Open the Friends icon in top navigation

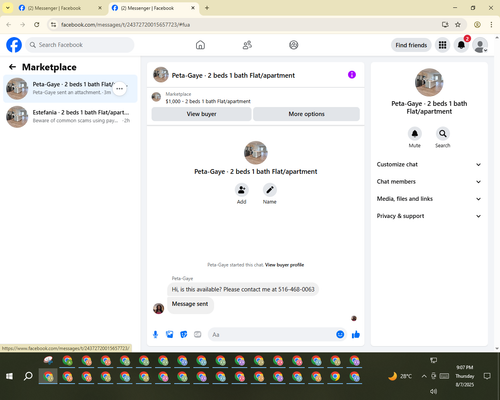pos(247,45)
